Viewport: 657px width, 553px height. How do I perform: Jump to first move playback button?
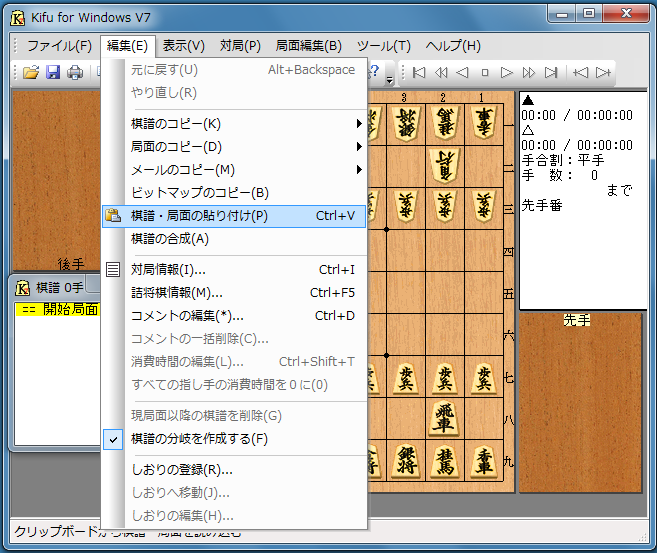click(x=419, y=72)
